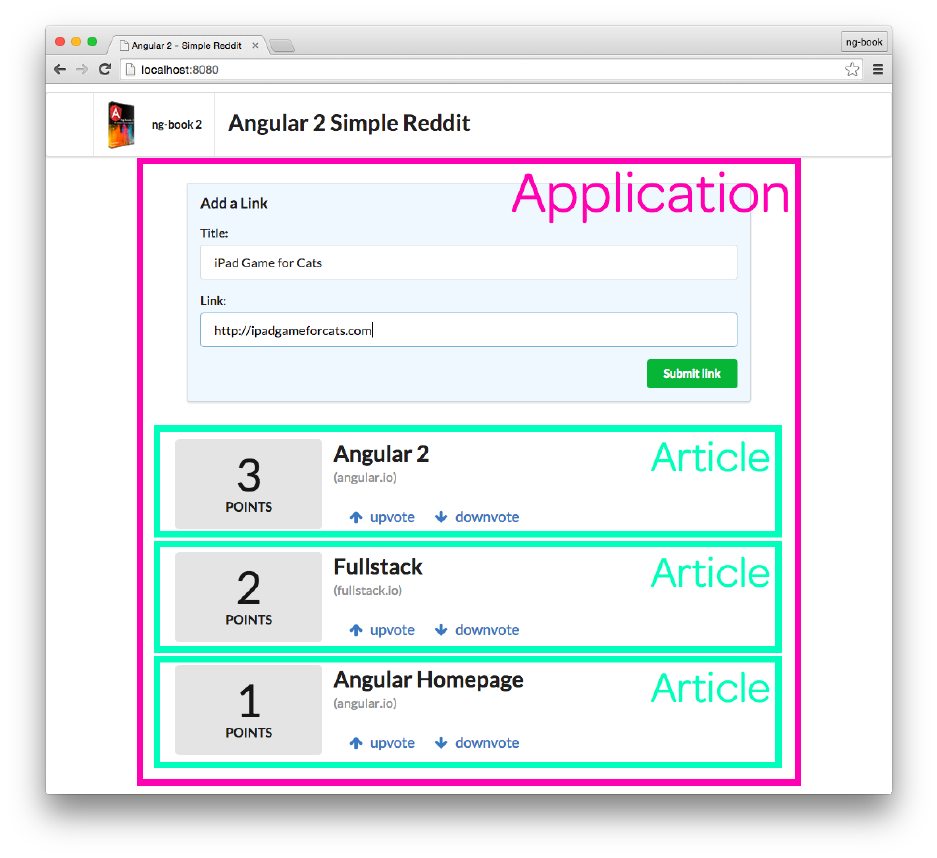
Task: Click the Title input field
Action: (x=468, y=262)
